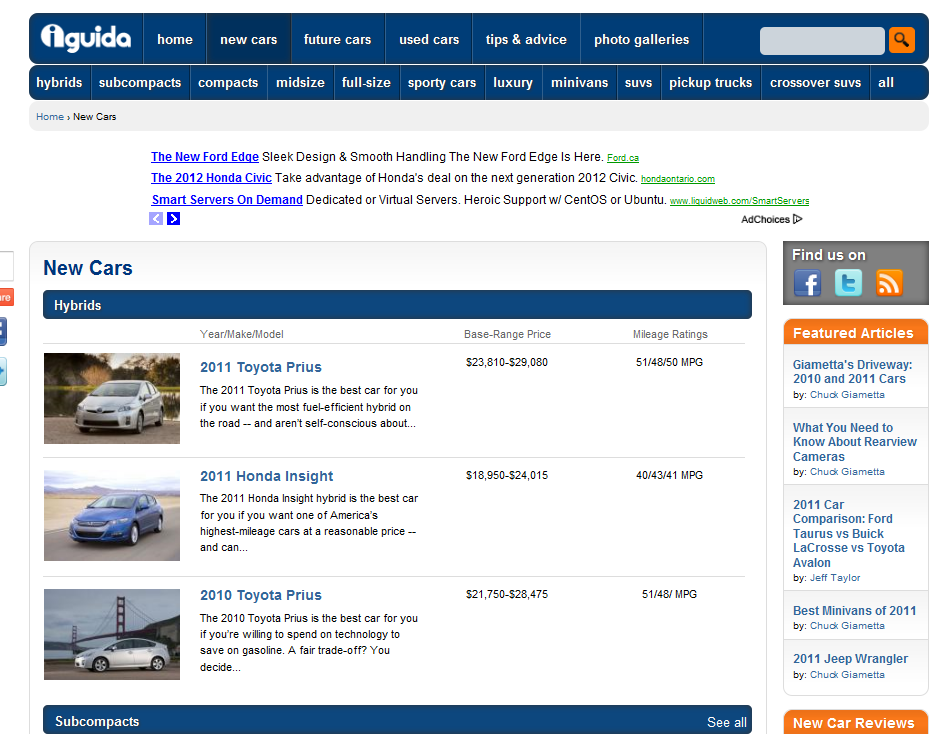Open the 2011 Jeep Wrangler article

tap(850, 659)
